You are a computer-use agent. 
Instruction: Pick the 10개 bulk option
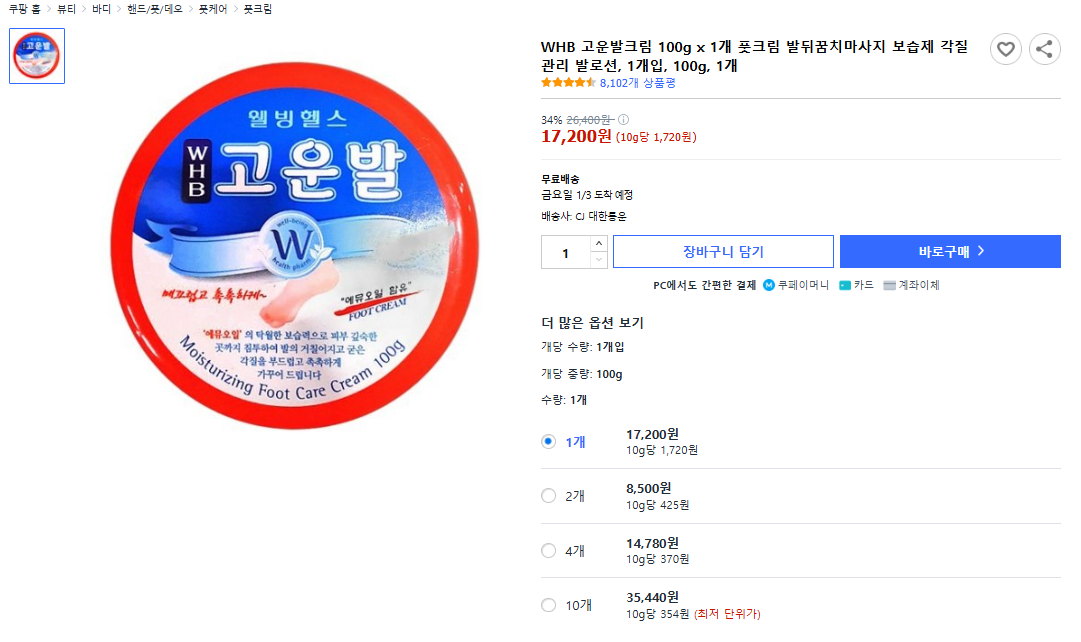click(548, 604)
